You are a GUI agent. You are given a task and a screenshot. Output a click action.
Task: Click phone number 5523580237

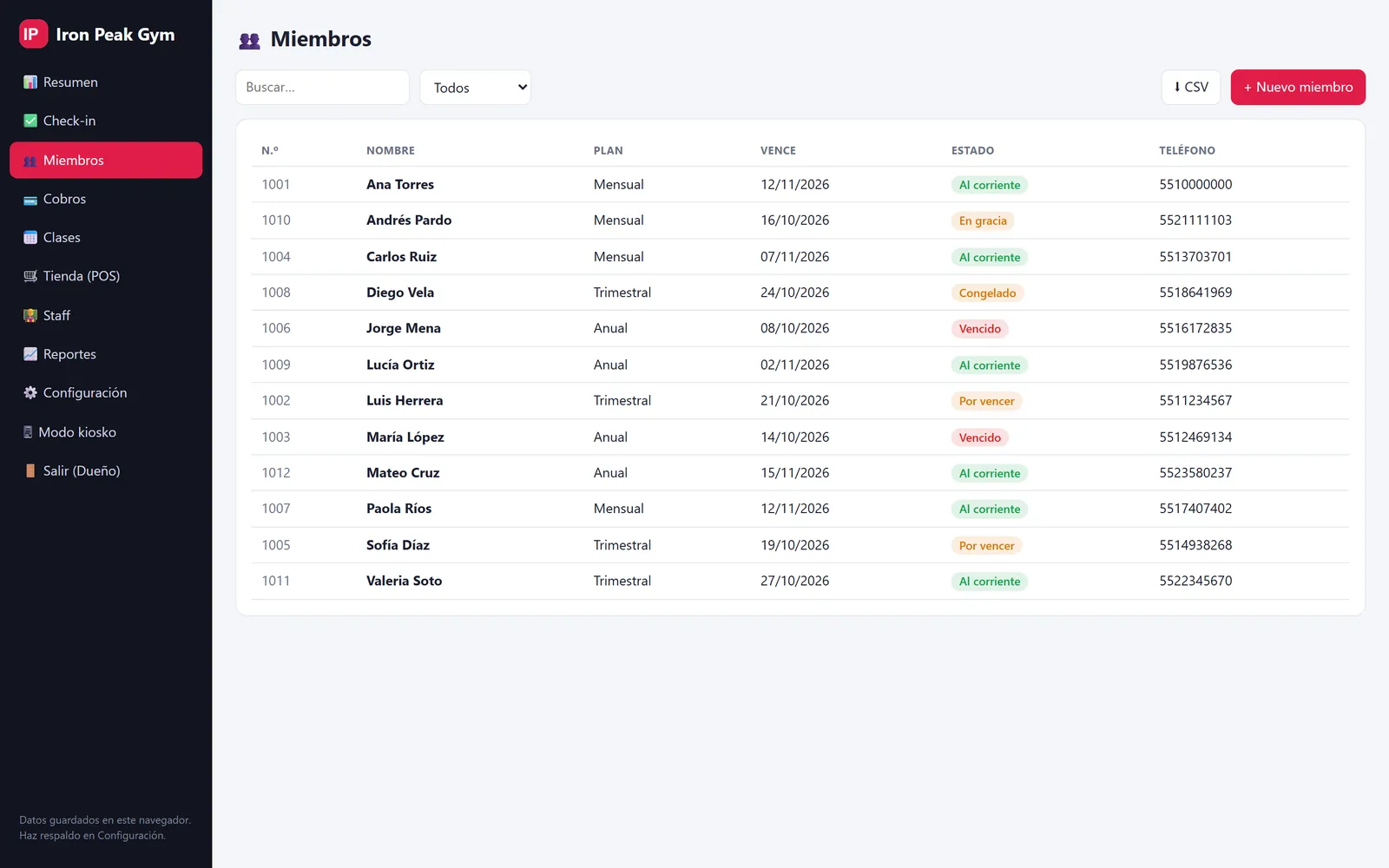tap(1195, 472)
